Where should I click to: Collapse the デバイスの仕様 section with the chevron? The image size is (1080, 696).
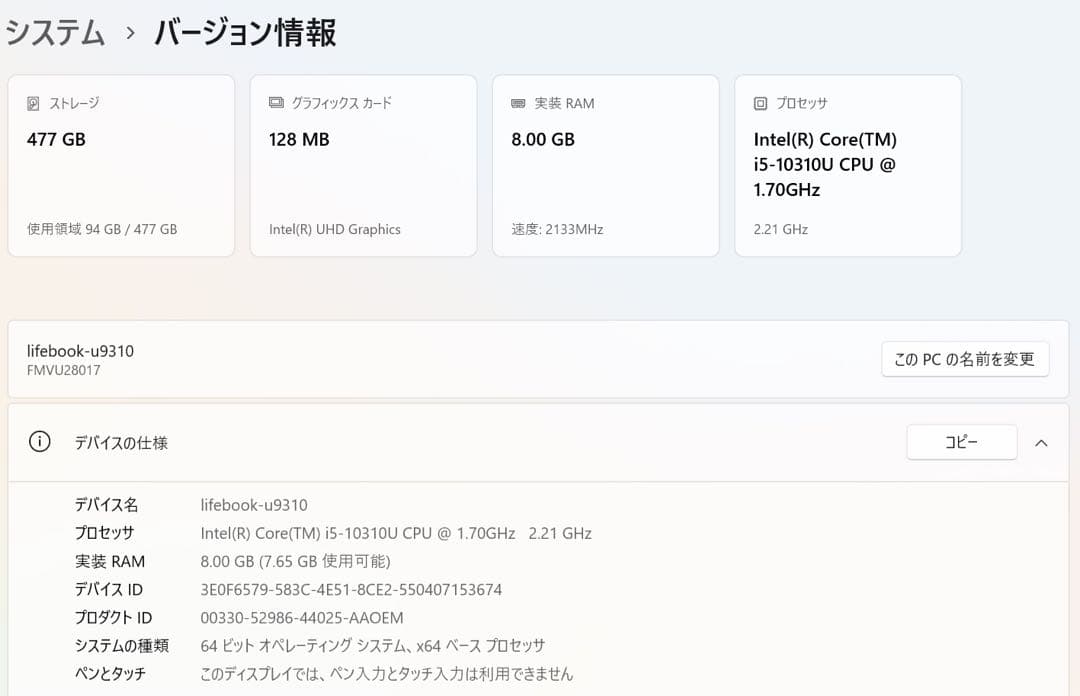[1042, 442]
